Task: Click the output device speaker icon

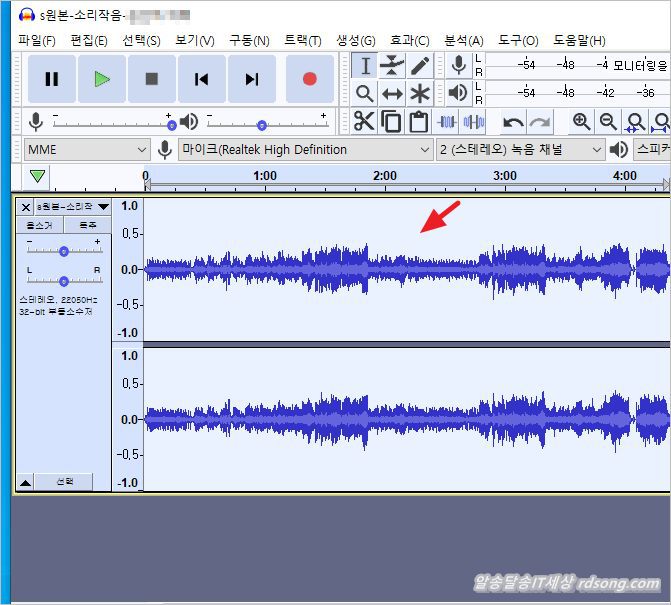Action: click(x=619, y=150)
